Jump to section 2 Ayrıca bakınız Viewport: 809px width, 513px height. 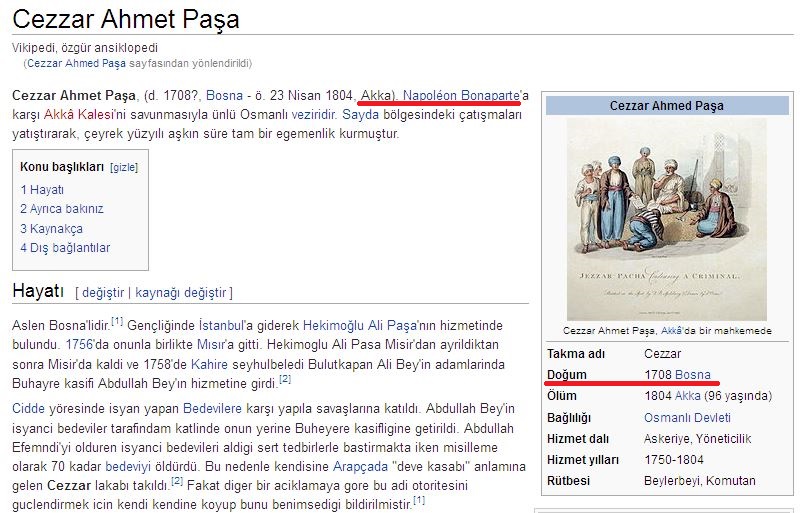[62, 209]
